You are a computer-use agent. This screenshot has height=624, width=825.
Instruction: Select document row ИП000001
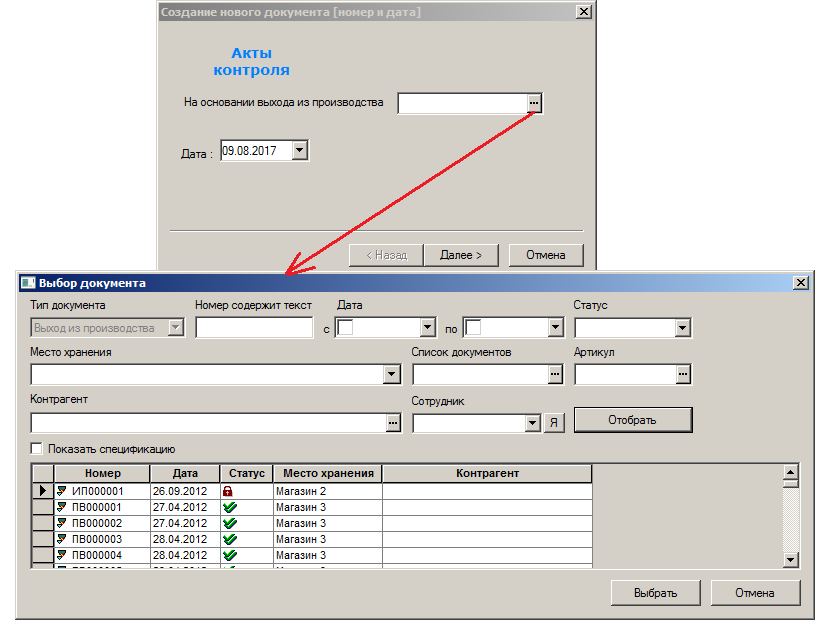(313, 491)
